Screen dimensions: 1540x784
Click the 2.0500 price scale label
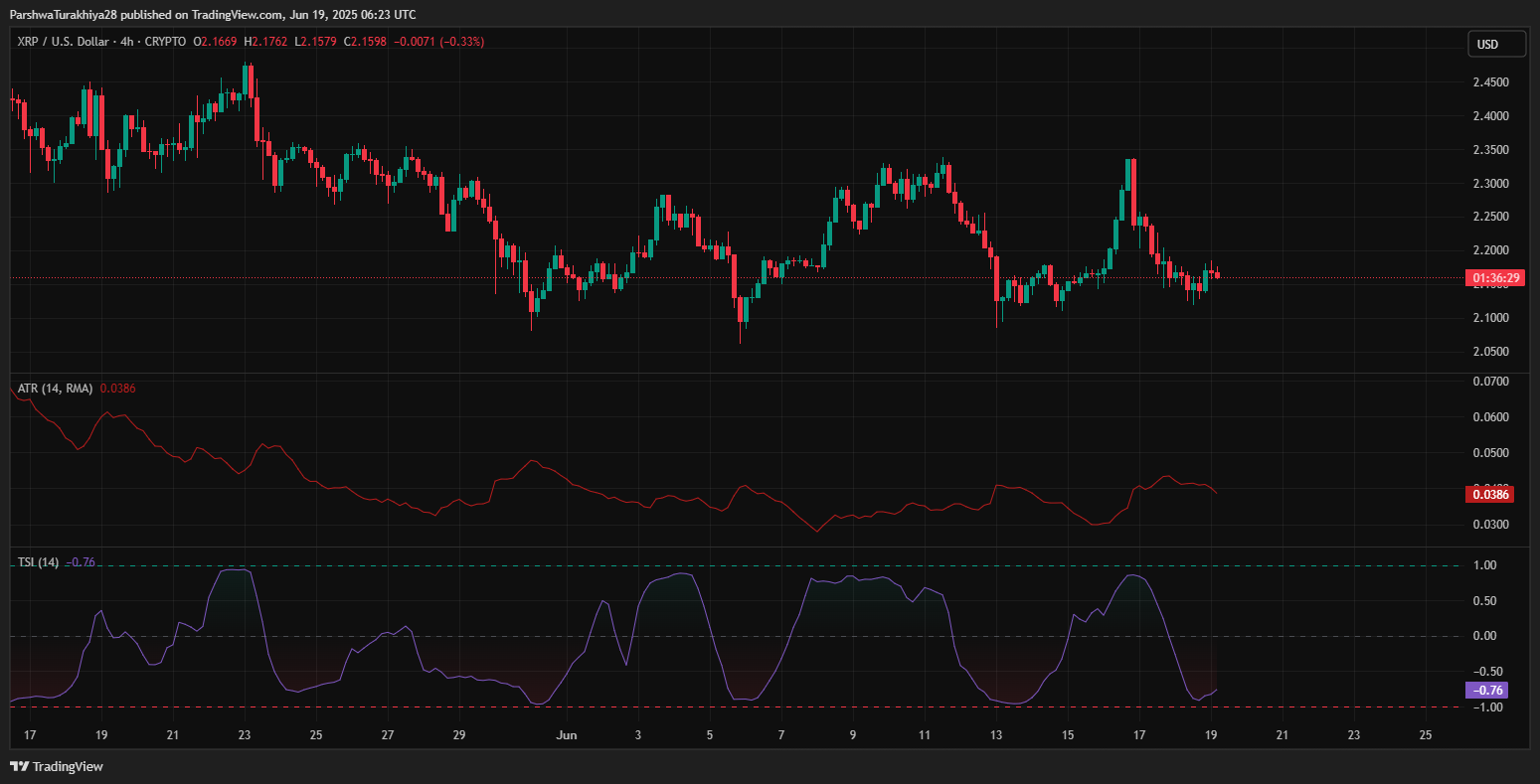(1490, 352)
